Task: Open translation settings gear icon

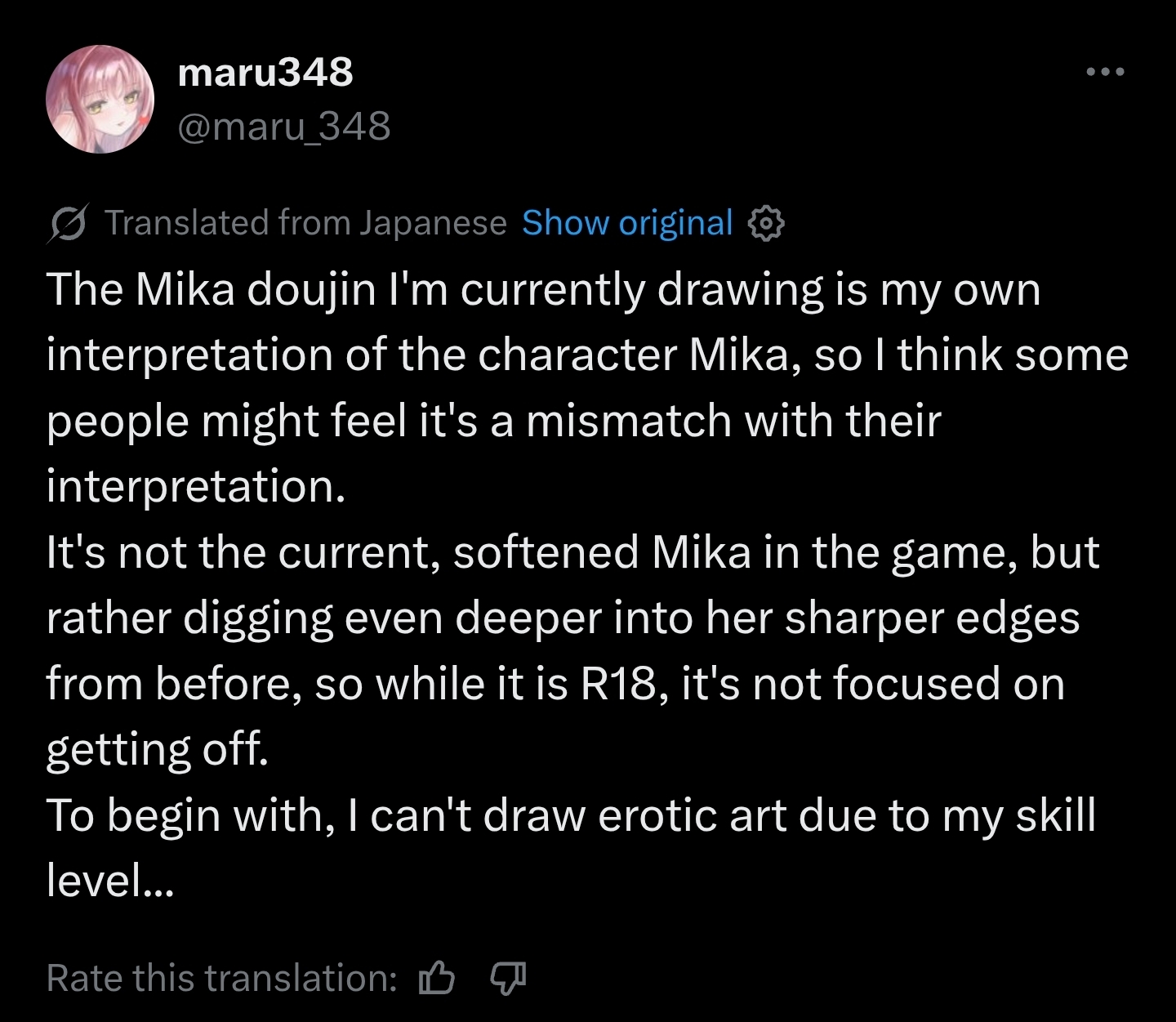Action: 767,224
